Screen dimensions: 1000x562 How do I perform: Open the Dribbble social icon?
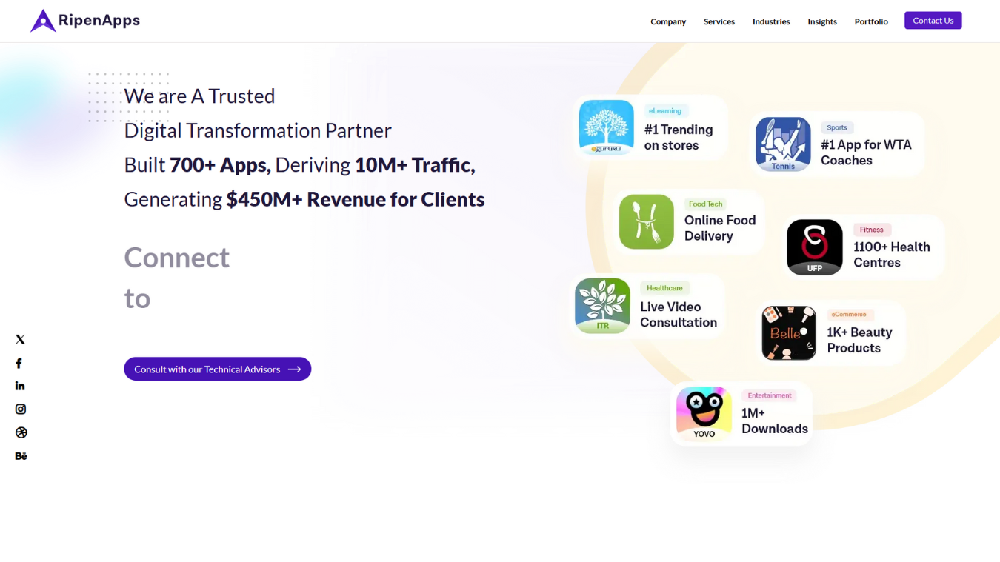(x=20, y=432)
